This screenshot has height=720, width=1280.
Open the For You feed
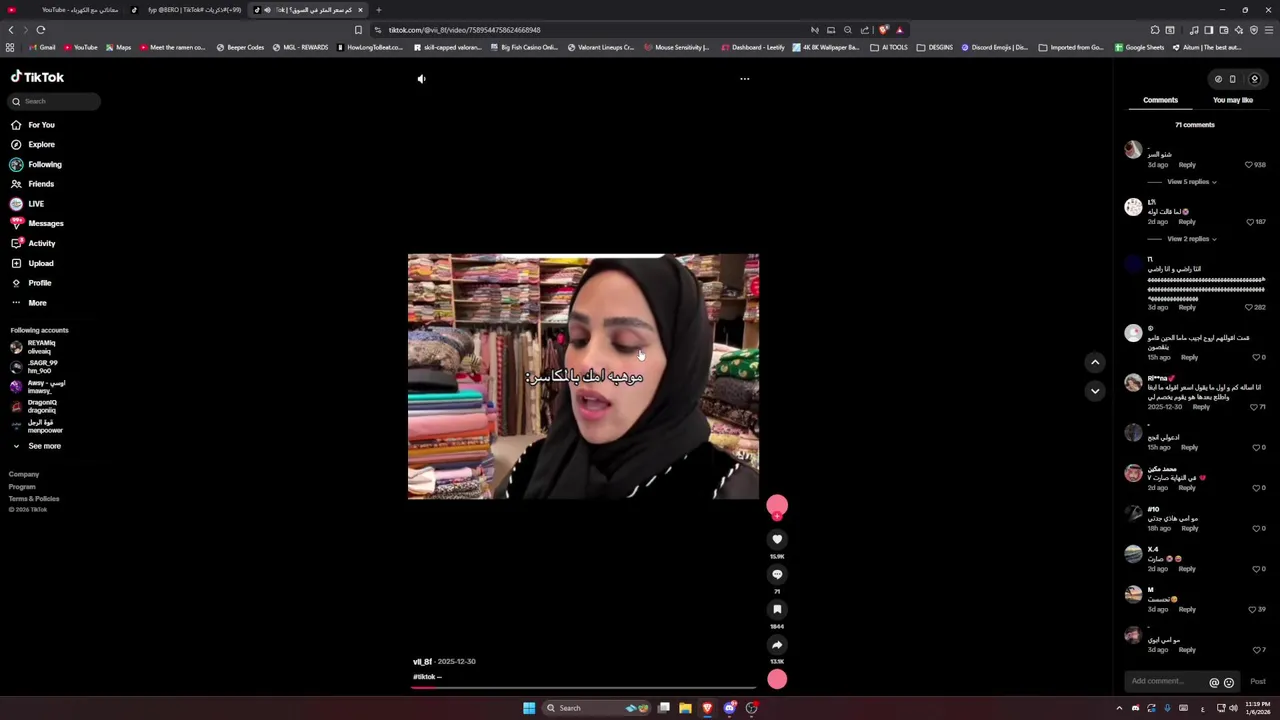[x=41, y=125]
